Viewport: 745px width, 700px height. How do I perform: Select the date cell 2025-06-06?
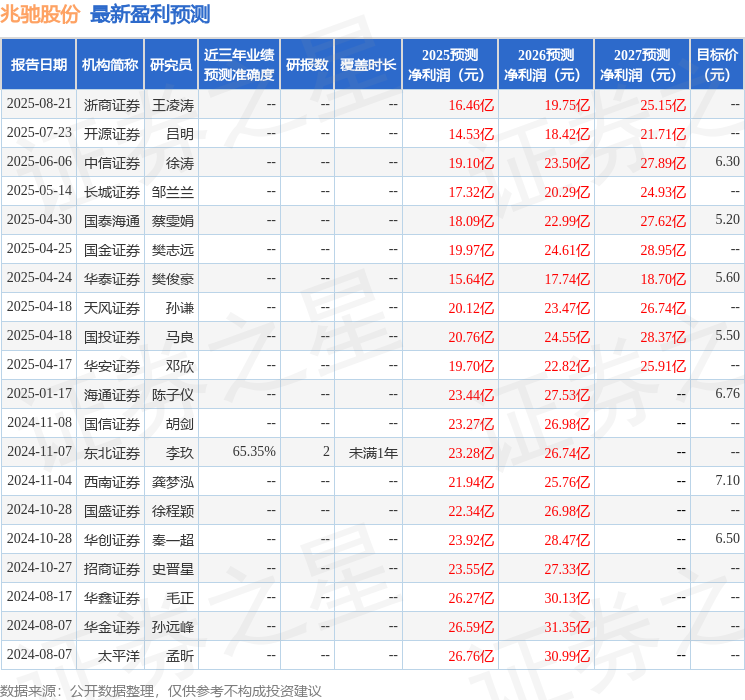pos(39,162)
